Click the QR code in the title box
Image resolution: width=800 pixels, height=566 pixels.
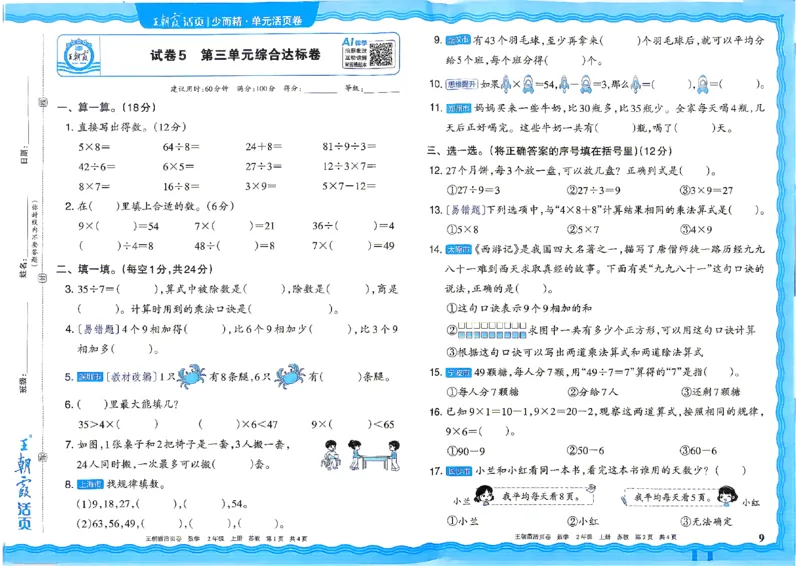pyautogui.click(x=381, y=54)
